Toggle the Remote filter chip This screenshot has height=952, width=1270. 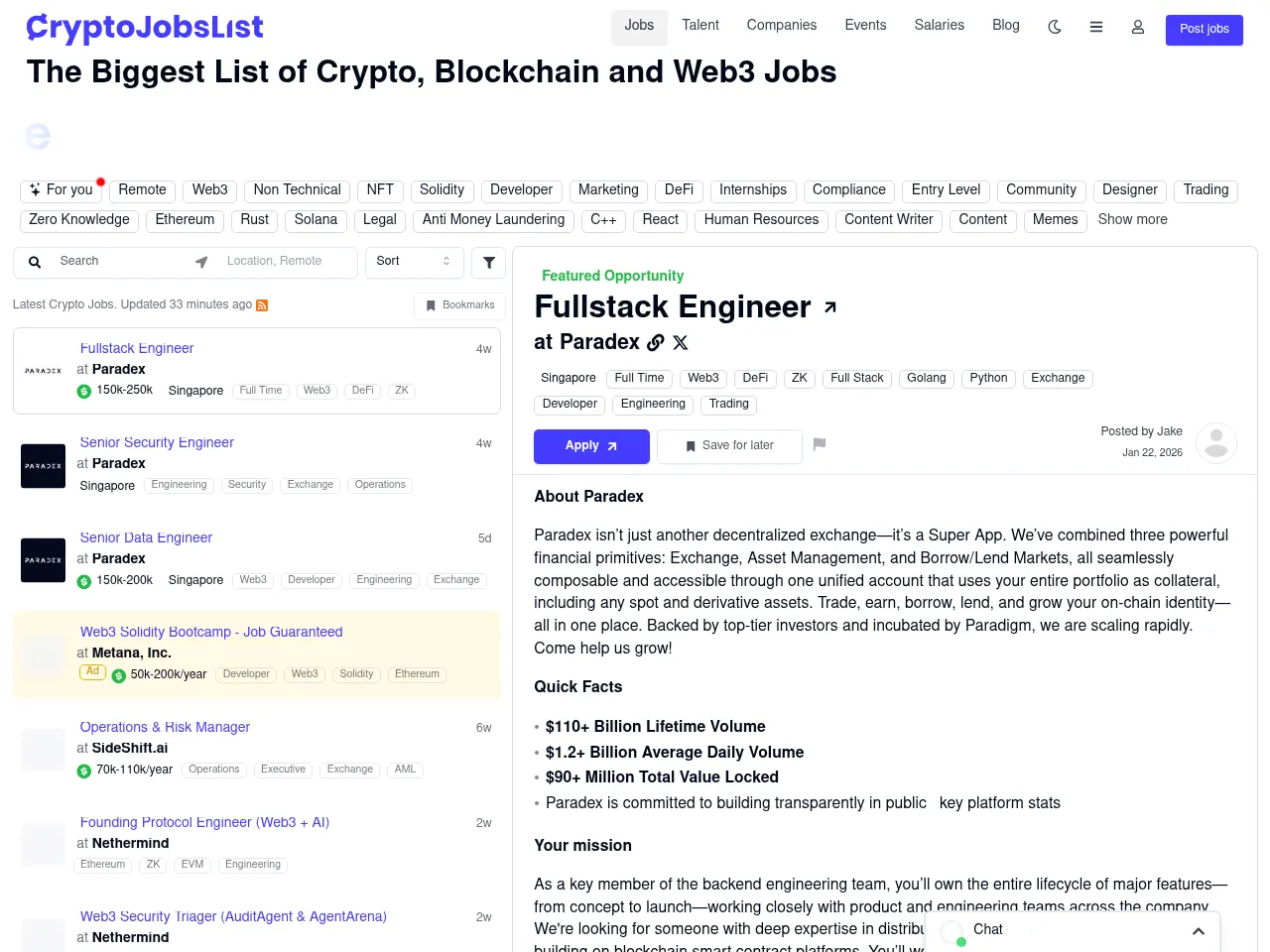click(142, 189)
